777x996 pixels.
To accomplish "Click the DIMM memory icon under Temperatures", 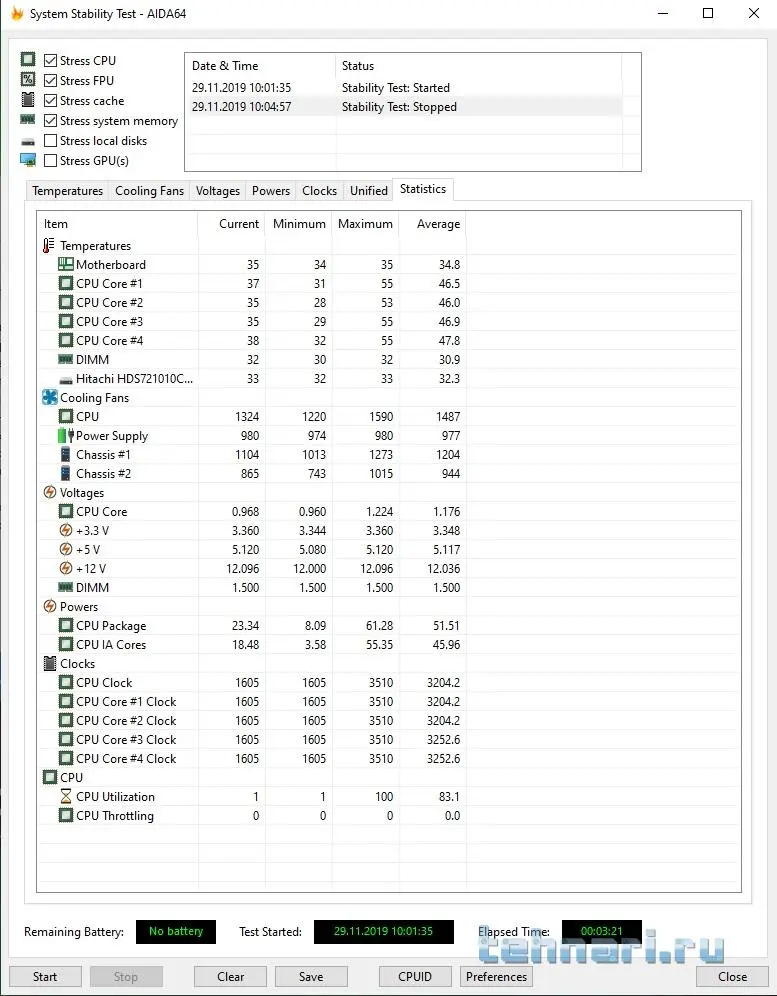I will tap(65, 360).
